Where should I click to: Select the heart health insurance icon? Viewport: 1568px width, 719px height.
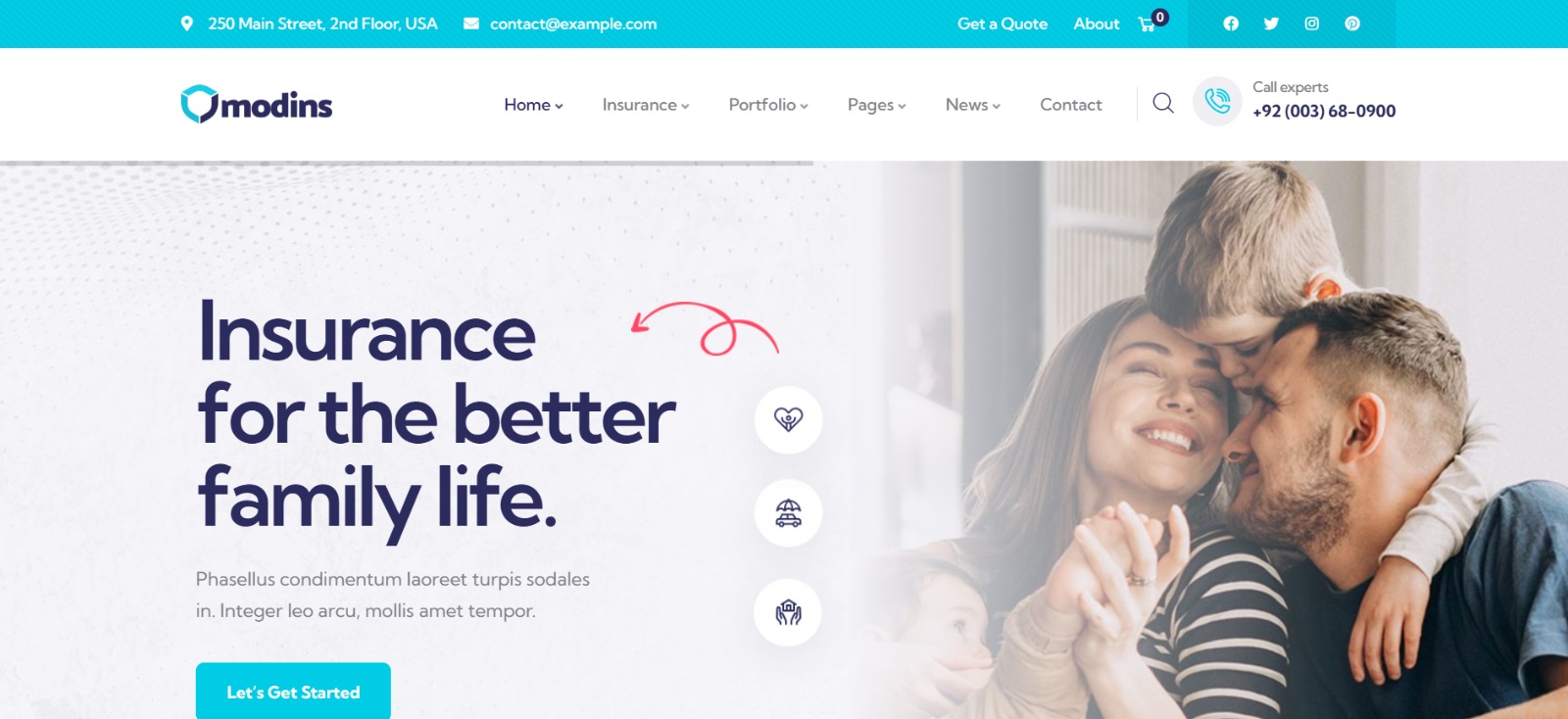788,419
